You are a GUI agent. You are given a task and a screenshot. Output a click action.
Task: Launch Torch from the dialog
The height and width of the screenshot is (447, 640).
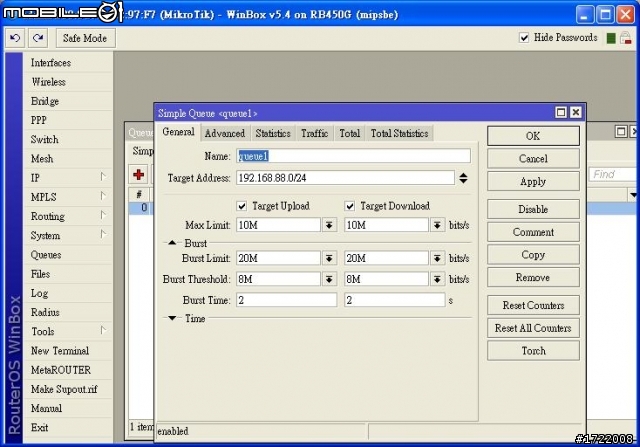533,351
